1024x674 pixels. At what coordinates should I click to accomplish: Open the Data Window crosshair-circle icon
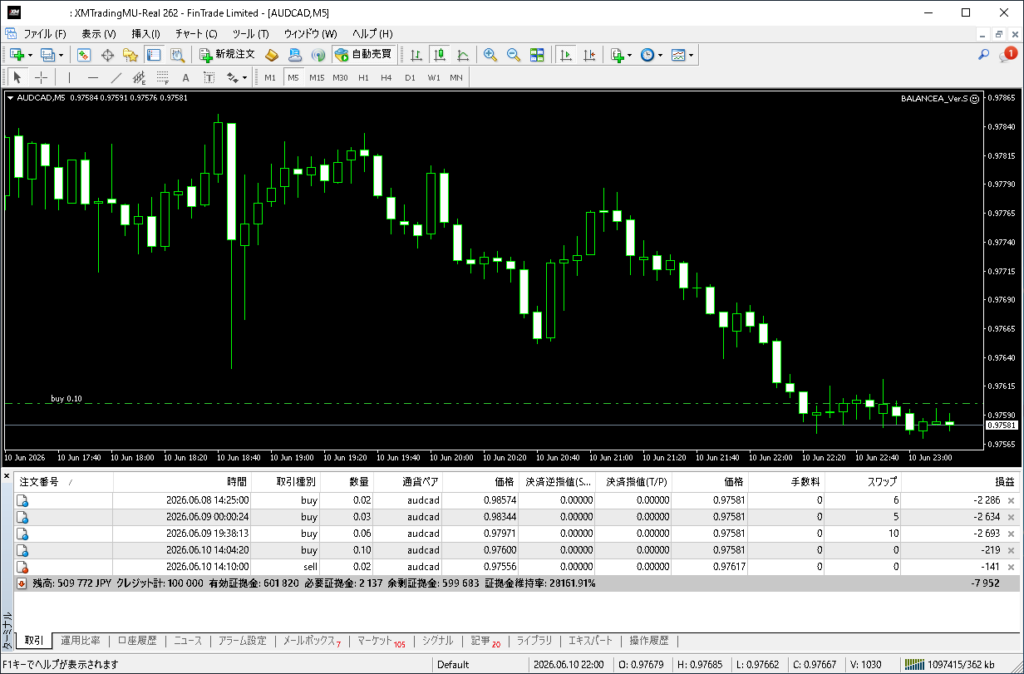107,55
